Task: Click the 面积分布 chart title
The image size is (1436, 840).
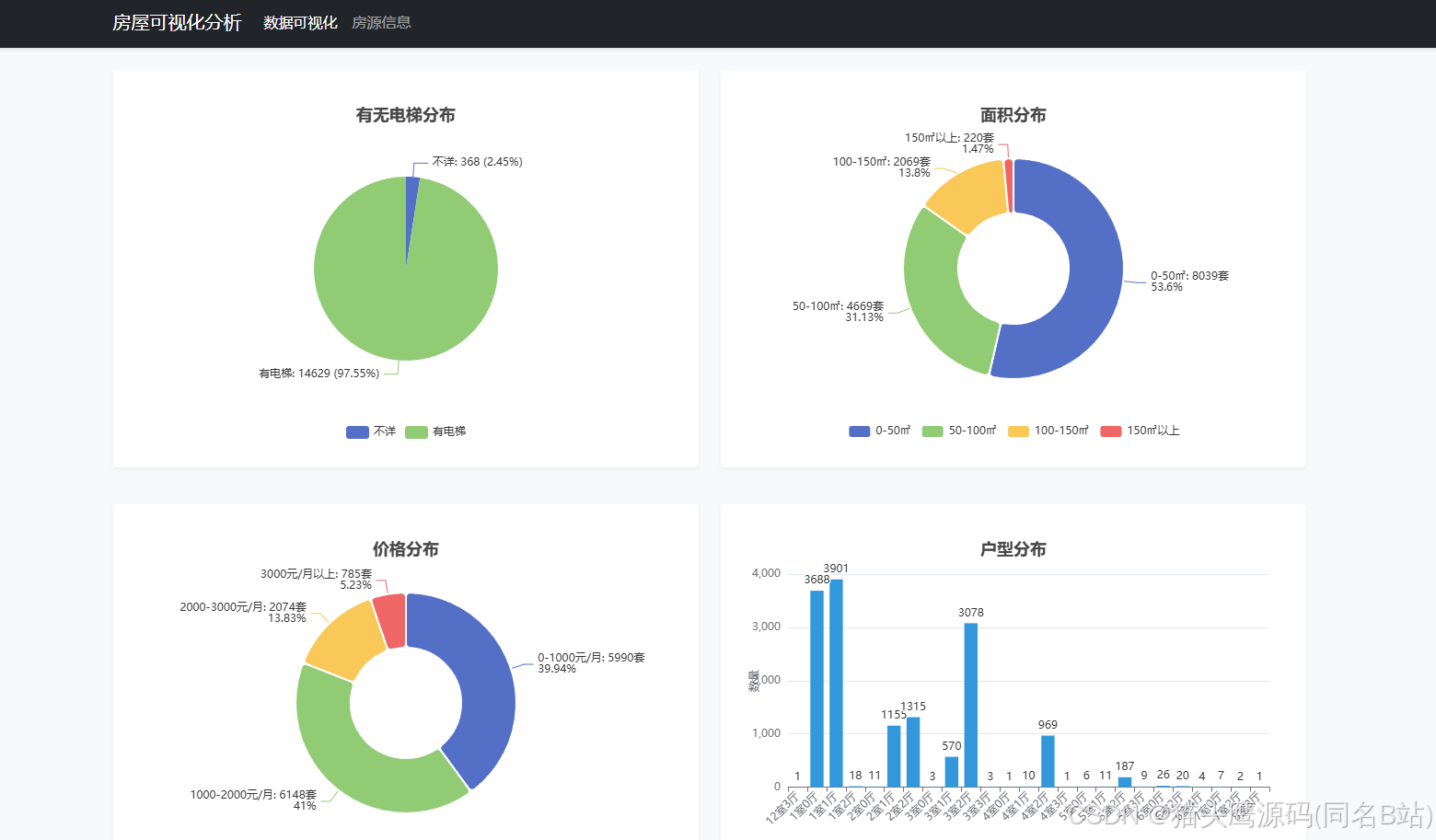Action: (x=1013, y=115)
